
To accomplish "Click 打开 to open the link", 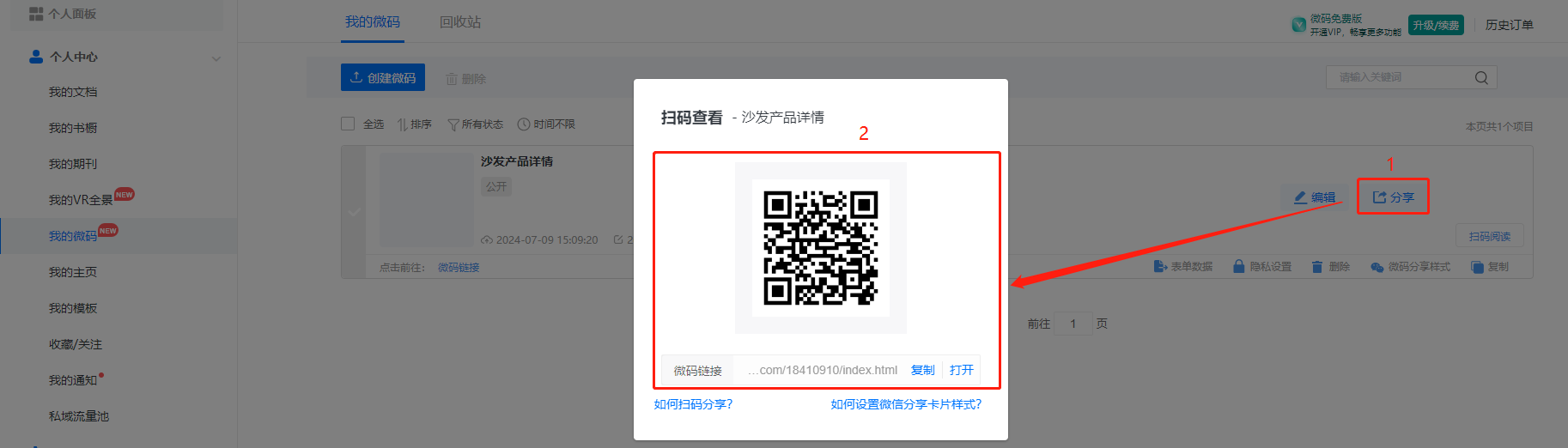I will [961, 370].
